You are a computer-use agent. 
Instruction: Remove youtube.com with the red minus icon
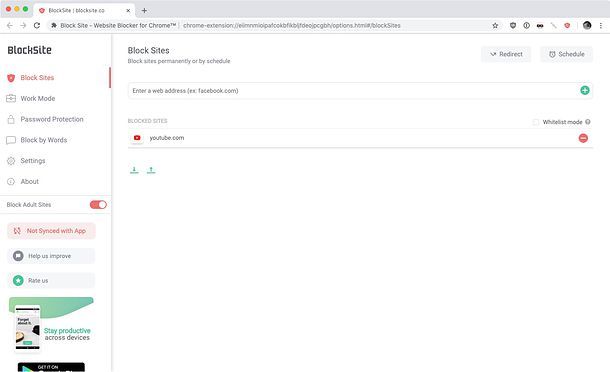click(x=583, y=138)
